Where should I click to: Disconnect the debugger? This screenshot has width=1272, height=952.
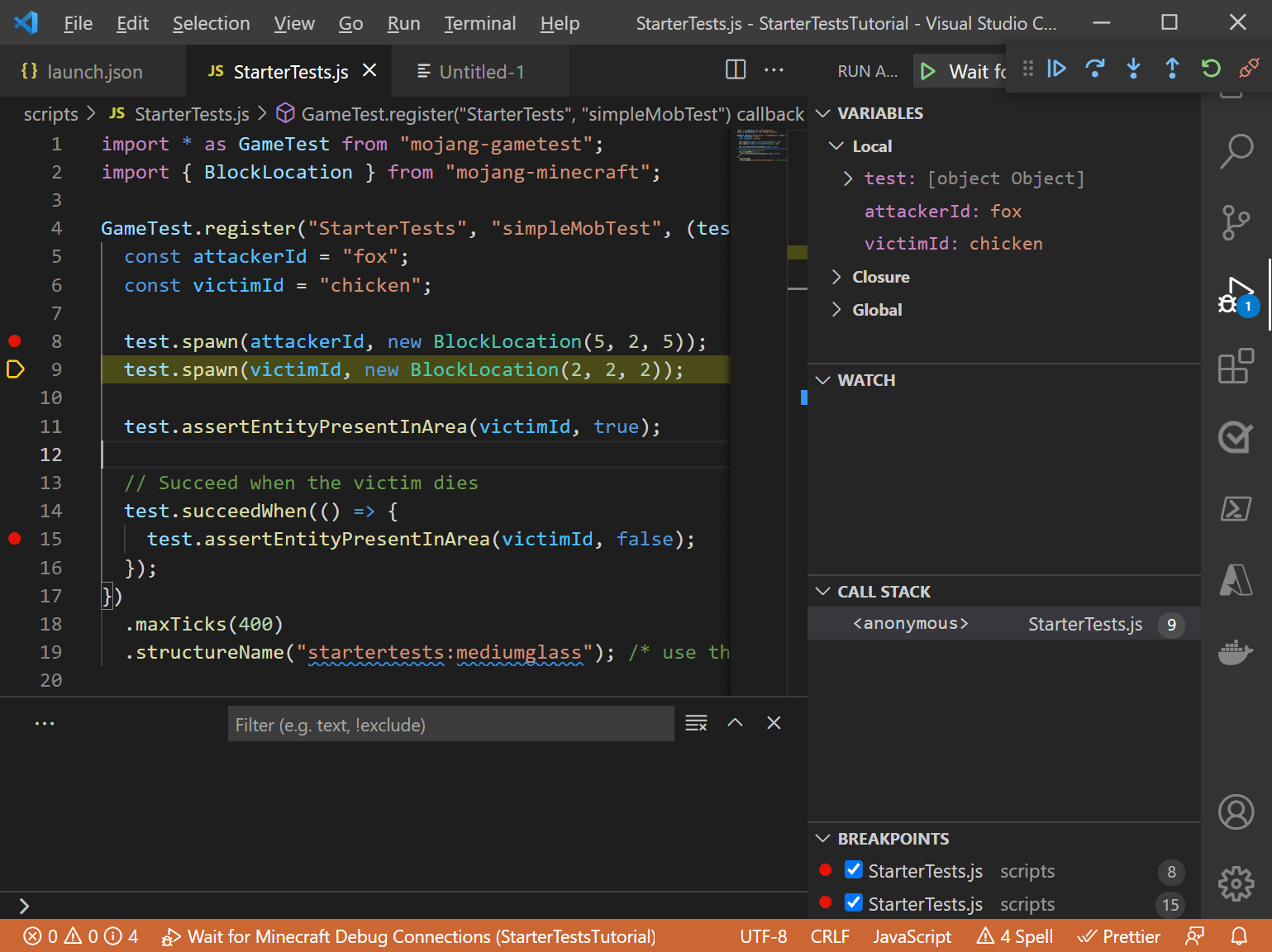[1249, 69]
